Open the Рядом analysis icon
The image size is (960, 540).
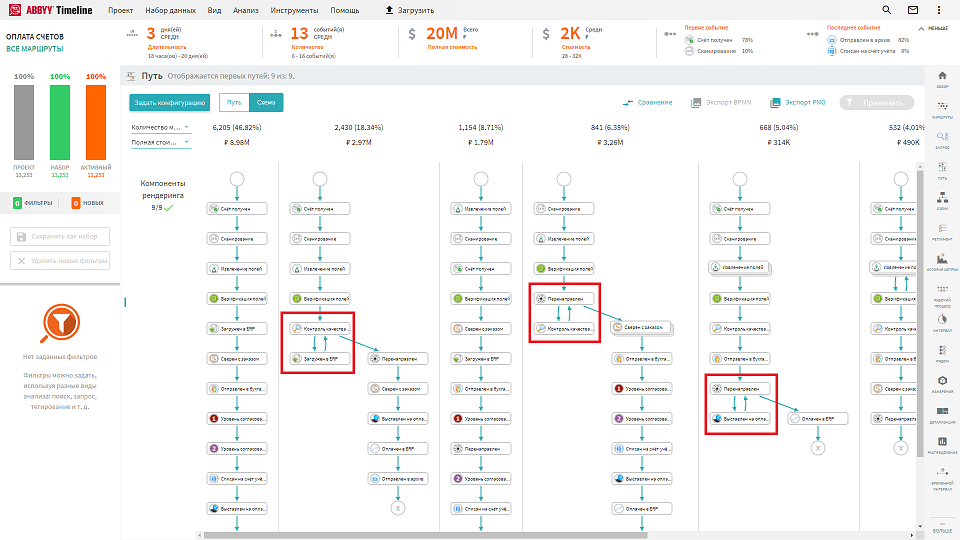coord(942,350)
